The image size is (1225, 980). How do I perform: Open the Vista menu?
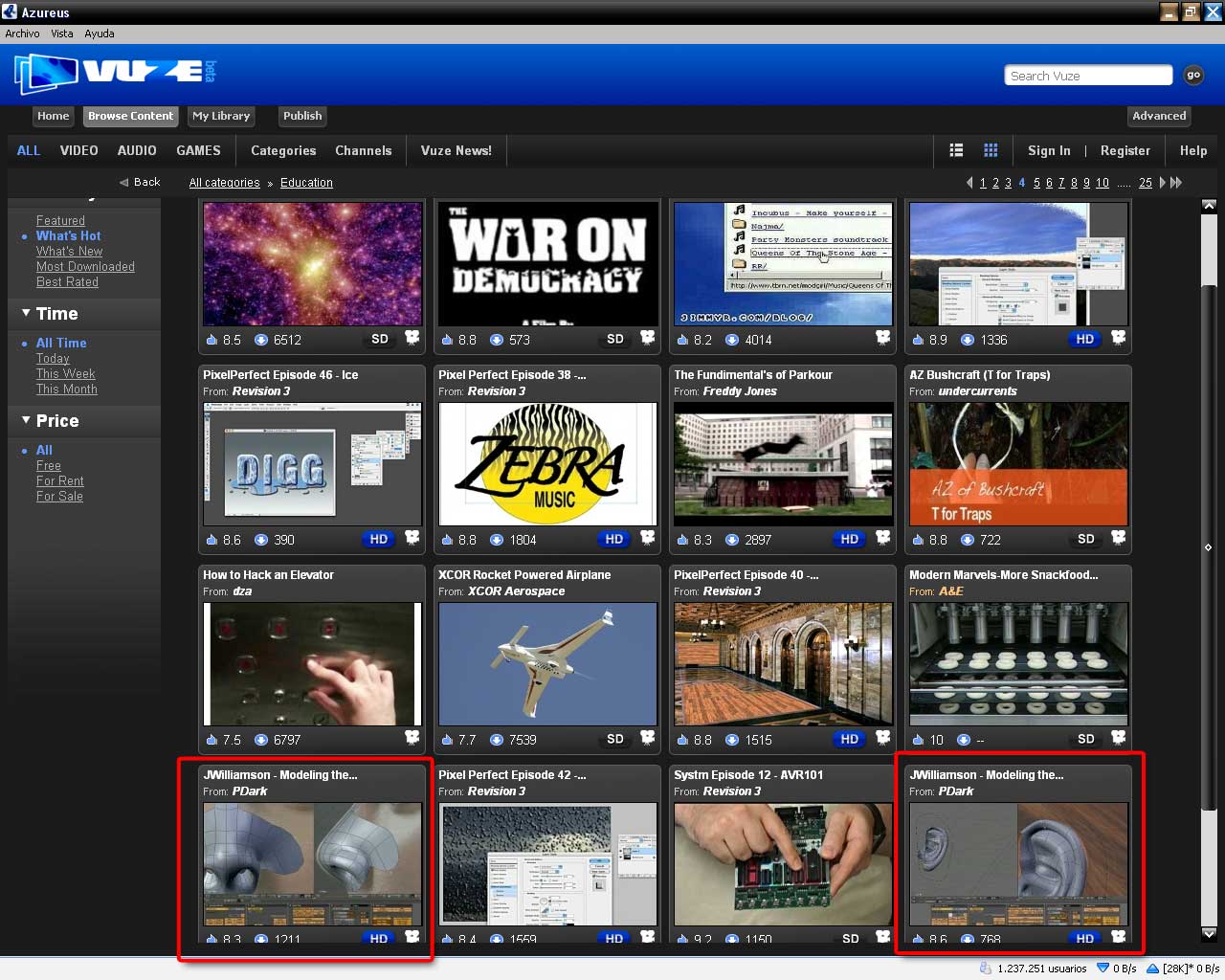62,33
